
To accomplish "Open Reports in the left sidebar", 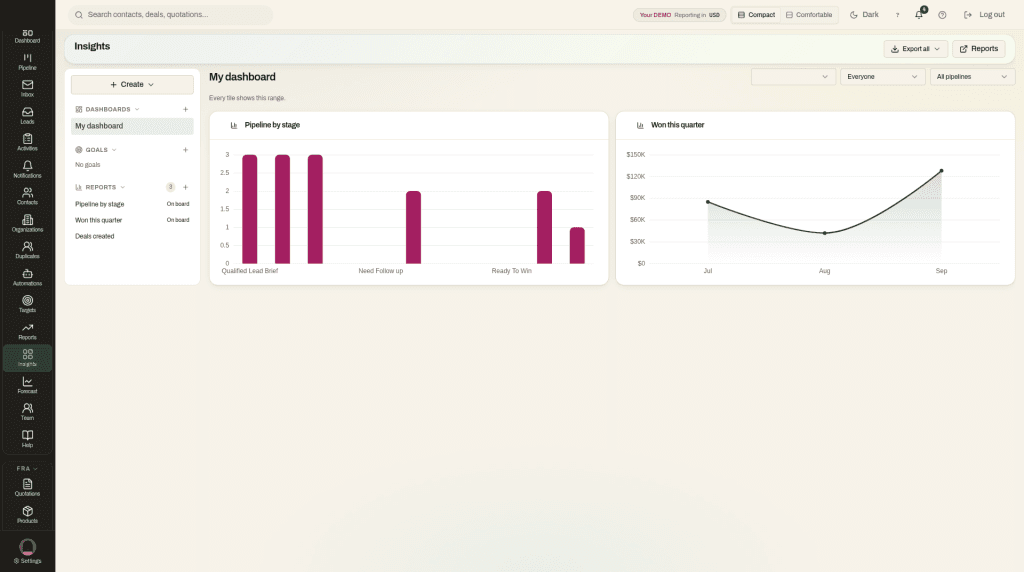I will tap(27, 332).
